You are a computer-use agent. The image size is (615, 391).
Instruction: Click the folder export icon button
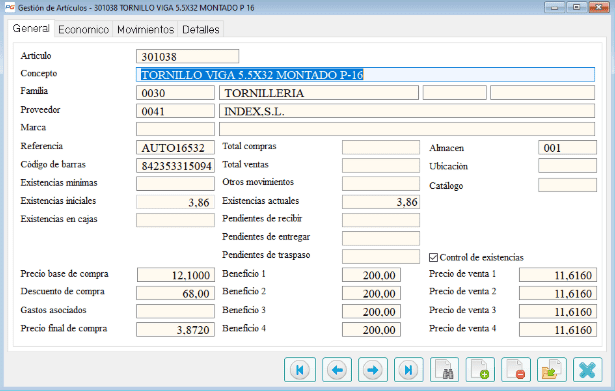tap(552, 369)
